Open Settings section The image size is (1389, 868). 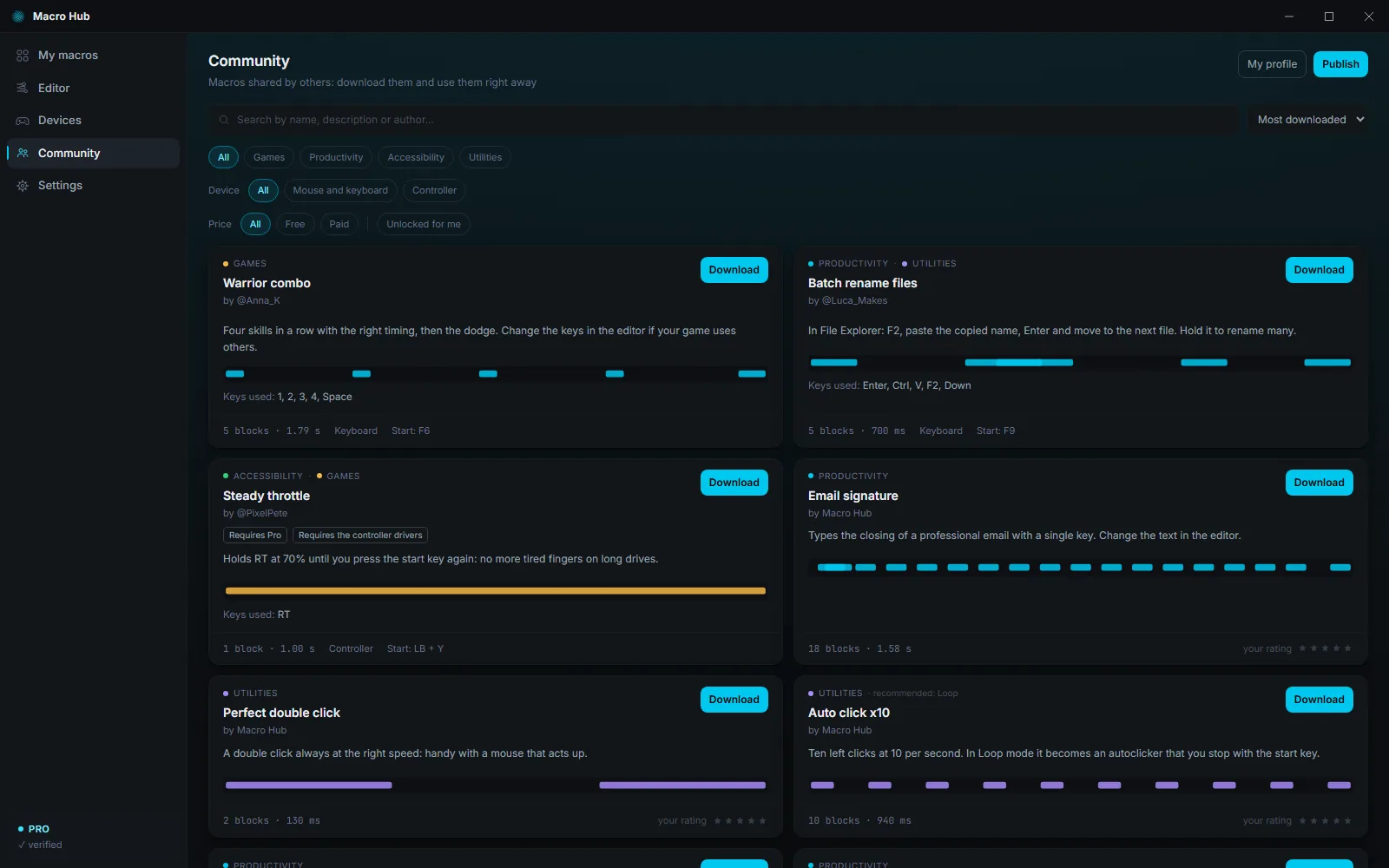[x=93, y=186]
